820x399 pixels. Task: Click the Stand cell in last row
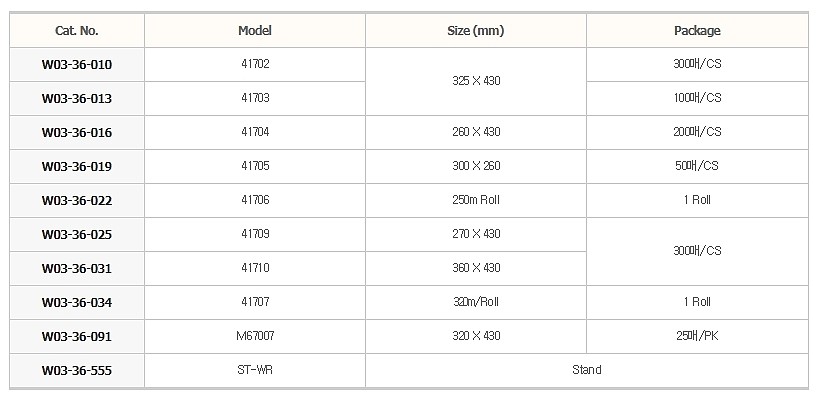coord(587,370)
